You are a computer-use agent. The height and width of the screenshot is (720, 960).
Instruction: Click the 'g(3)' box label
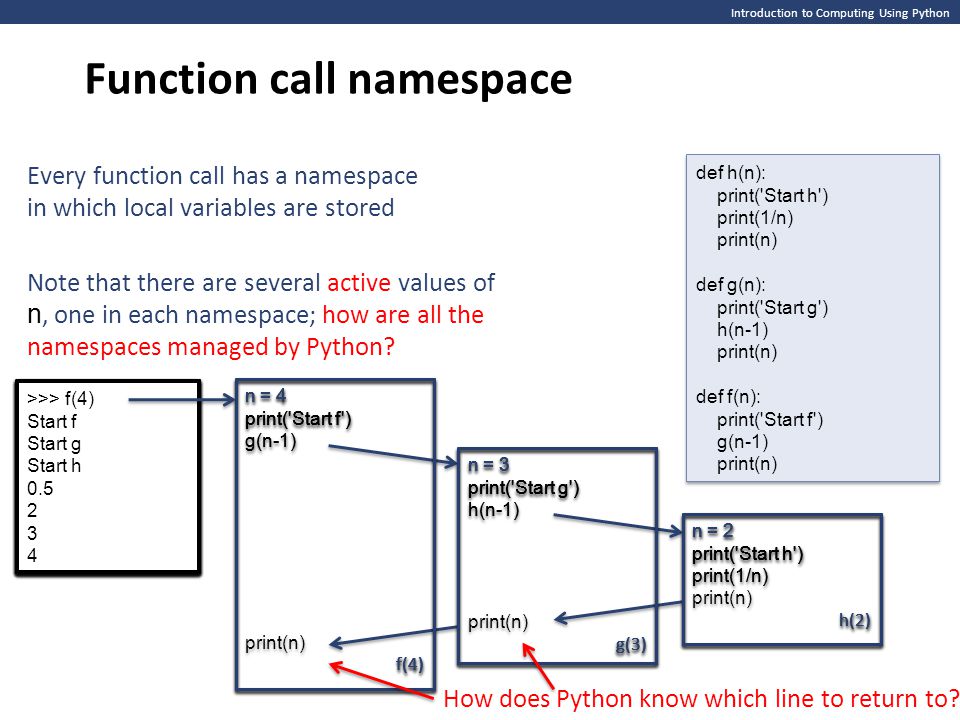631,645
